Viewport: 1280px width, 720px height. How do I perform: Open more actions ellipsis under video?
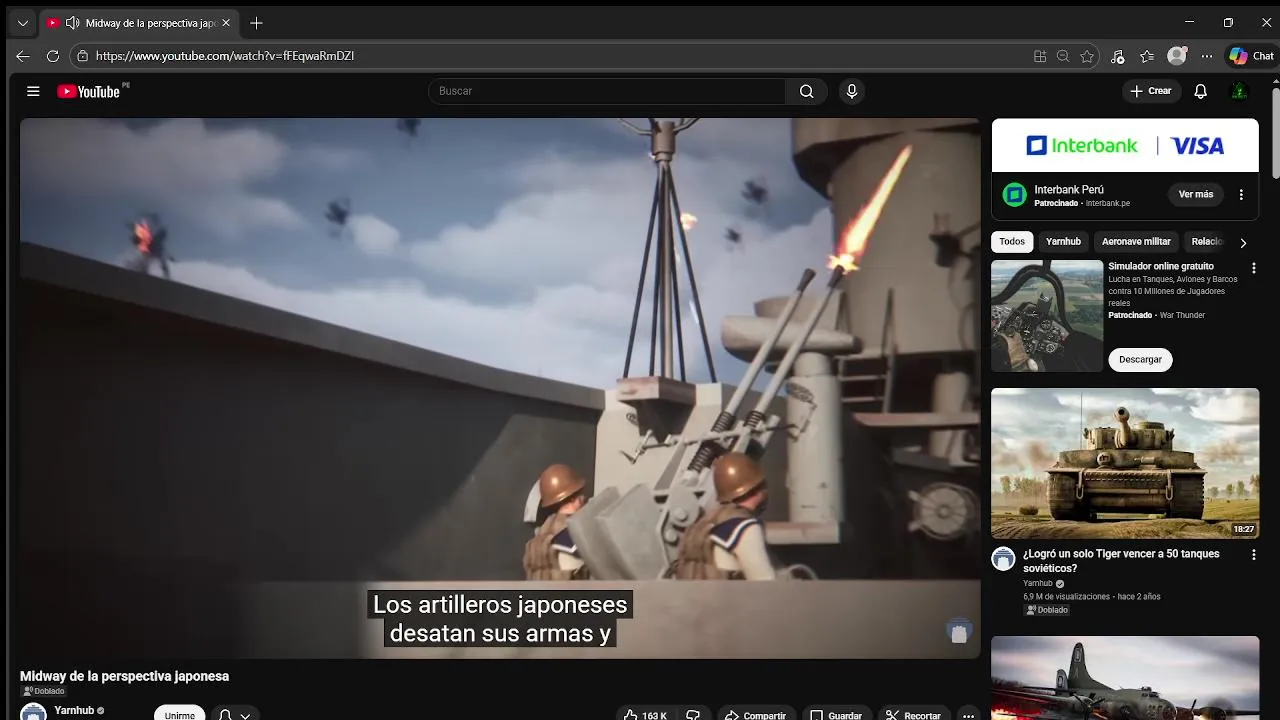(x=967, y=714)
